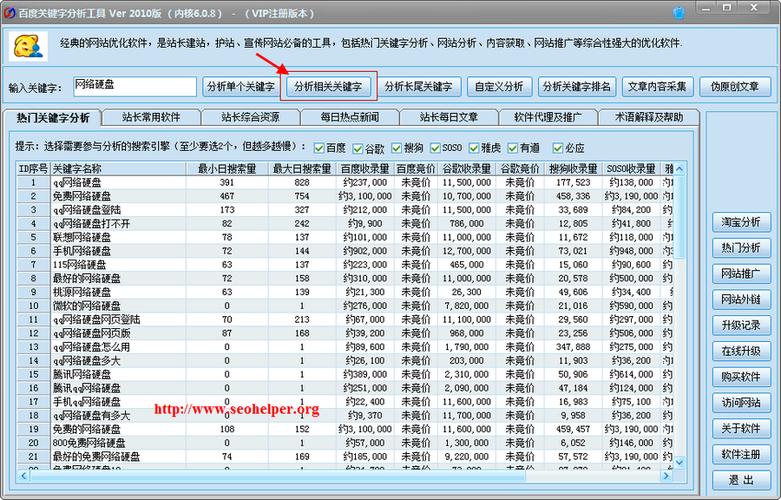The height and width of the screenshot is (500, 781).
Task: Click the 谷歌收录量 column header
Action: click(x=467, y=169)
